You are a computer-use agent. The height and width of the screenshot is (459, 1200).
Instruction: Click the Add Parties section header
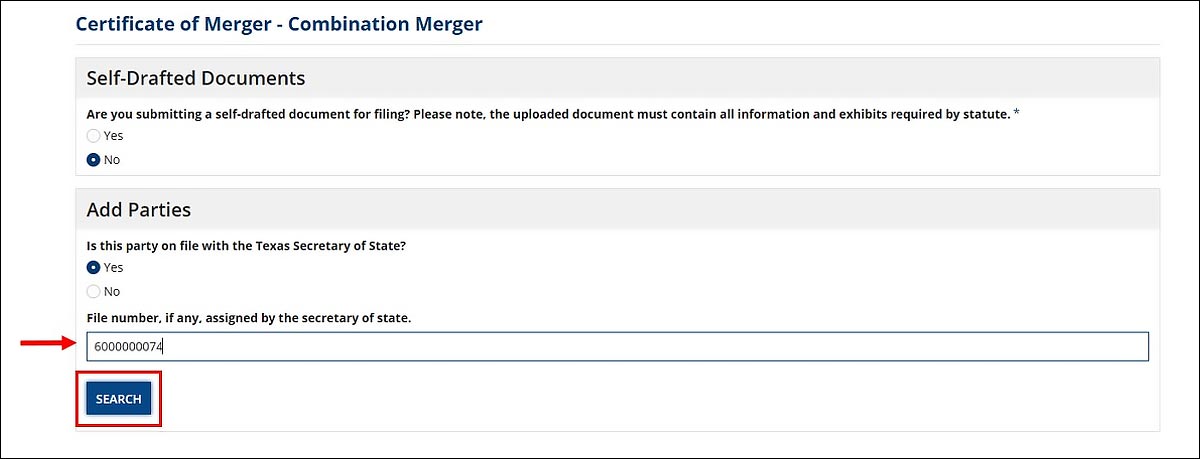pos(139,210)
